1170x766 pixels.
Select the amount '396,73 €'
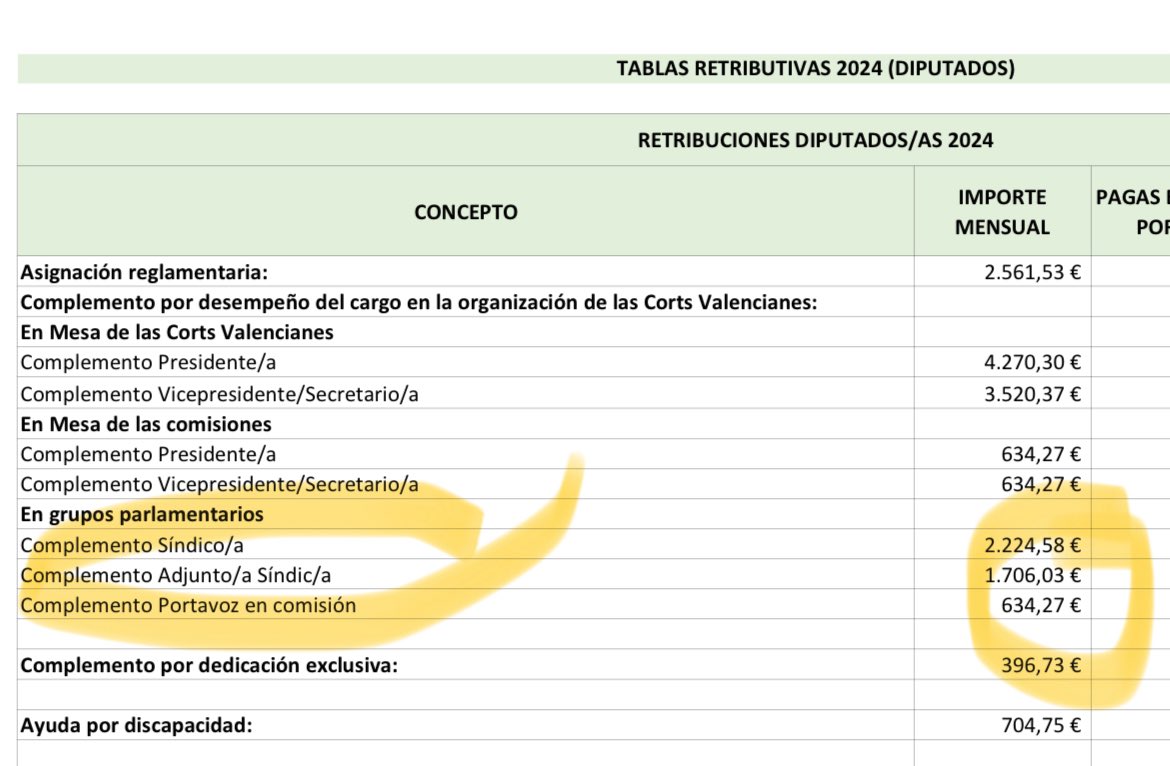1041,665
